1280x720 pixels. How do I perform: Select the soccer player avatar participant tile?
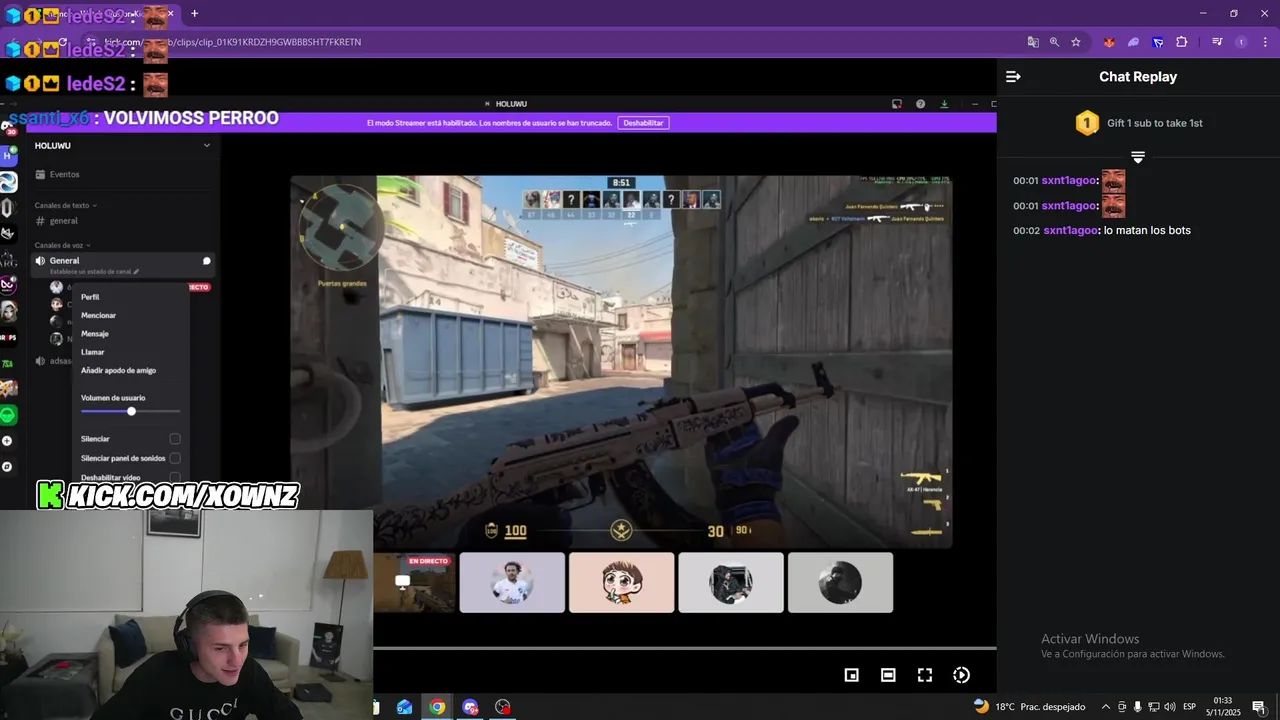[x=512, y=583]
